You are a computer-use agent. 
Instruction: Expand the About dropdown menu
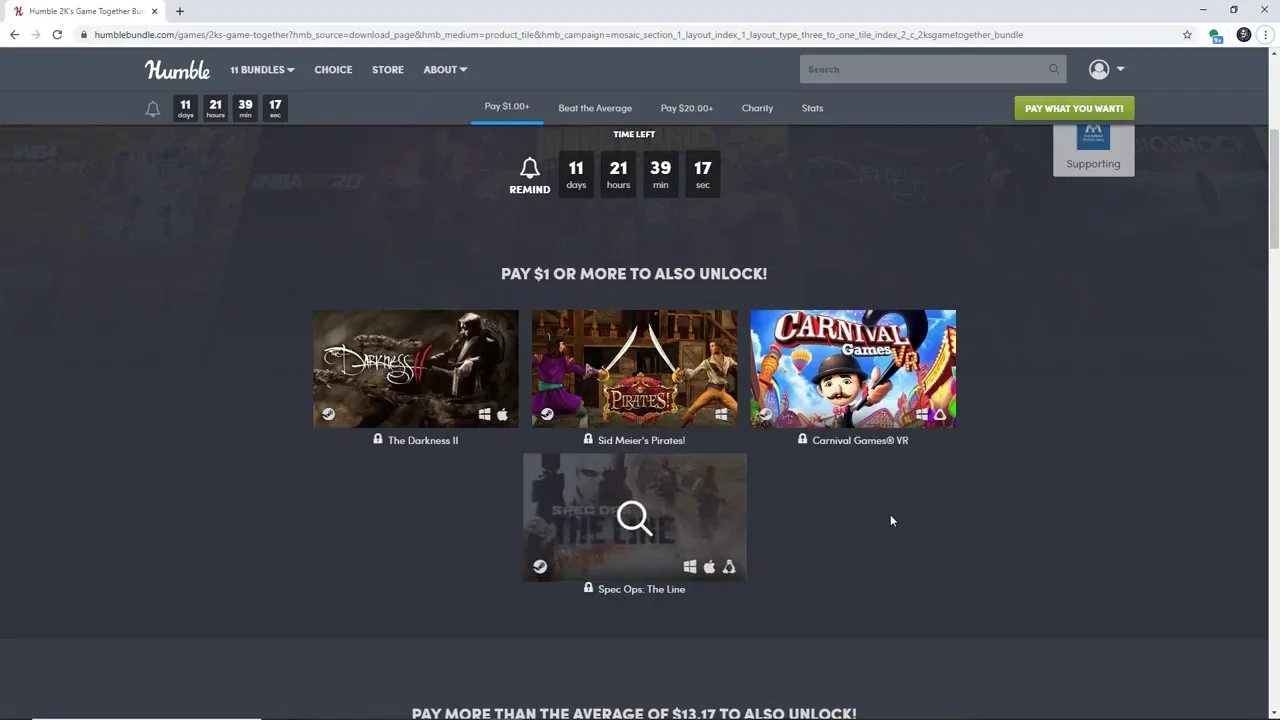[x=445, y=70]
